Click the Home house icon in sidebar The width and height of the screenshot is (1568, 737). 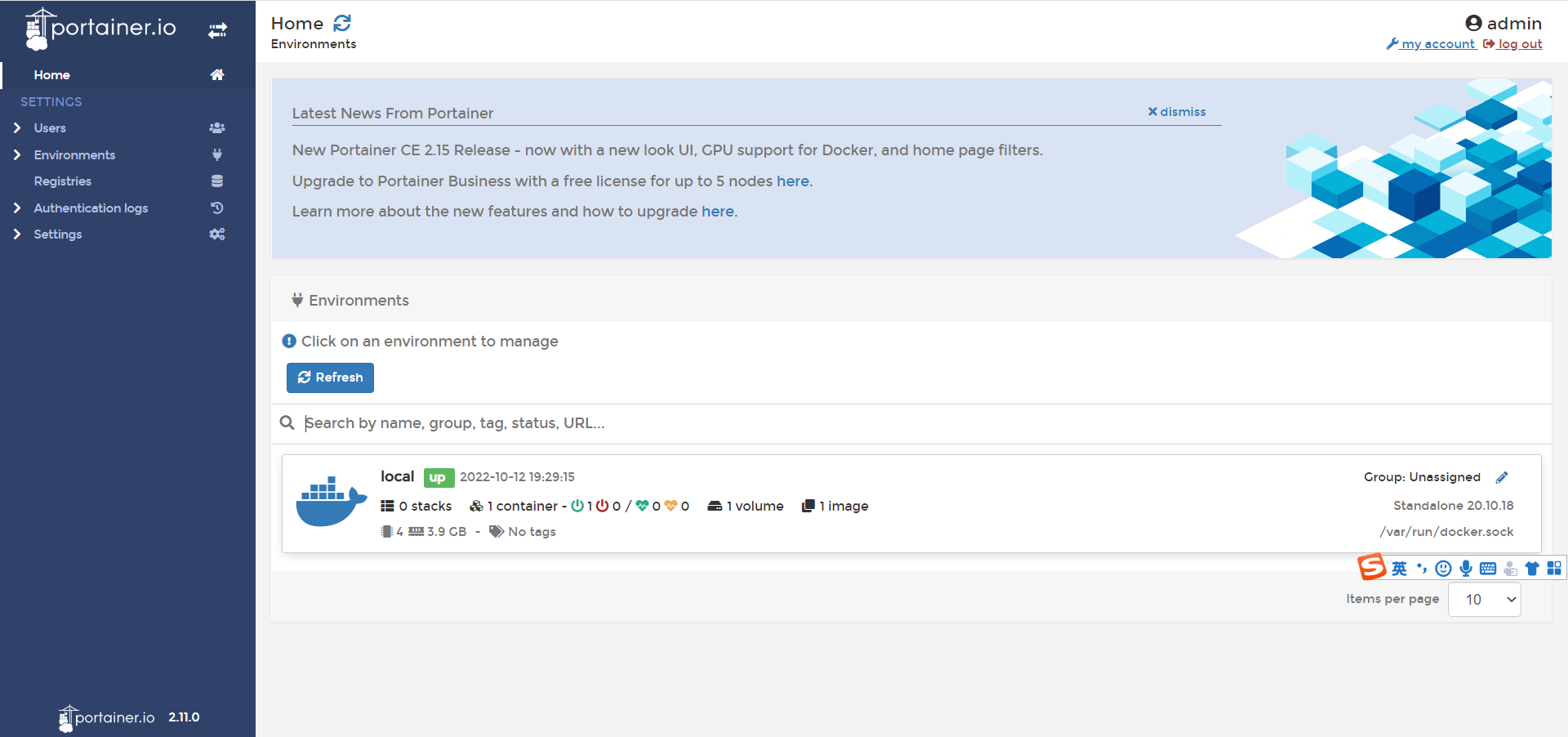point(217,74)
